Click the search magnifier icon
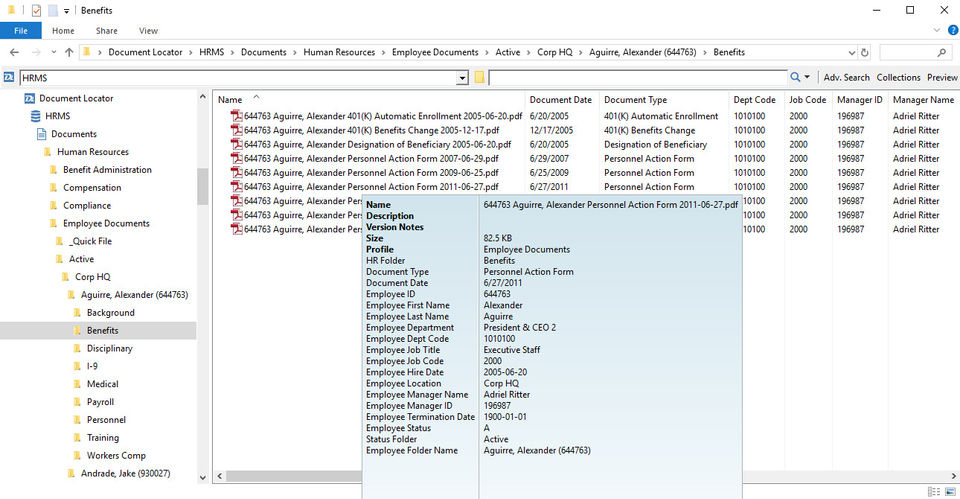The width and height of the screenshot is (960, 499). point(796,77)
